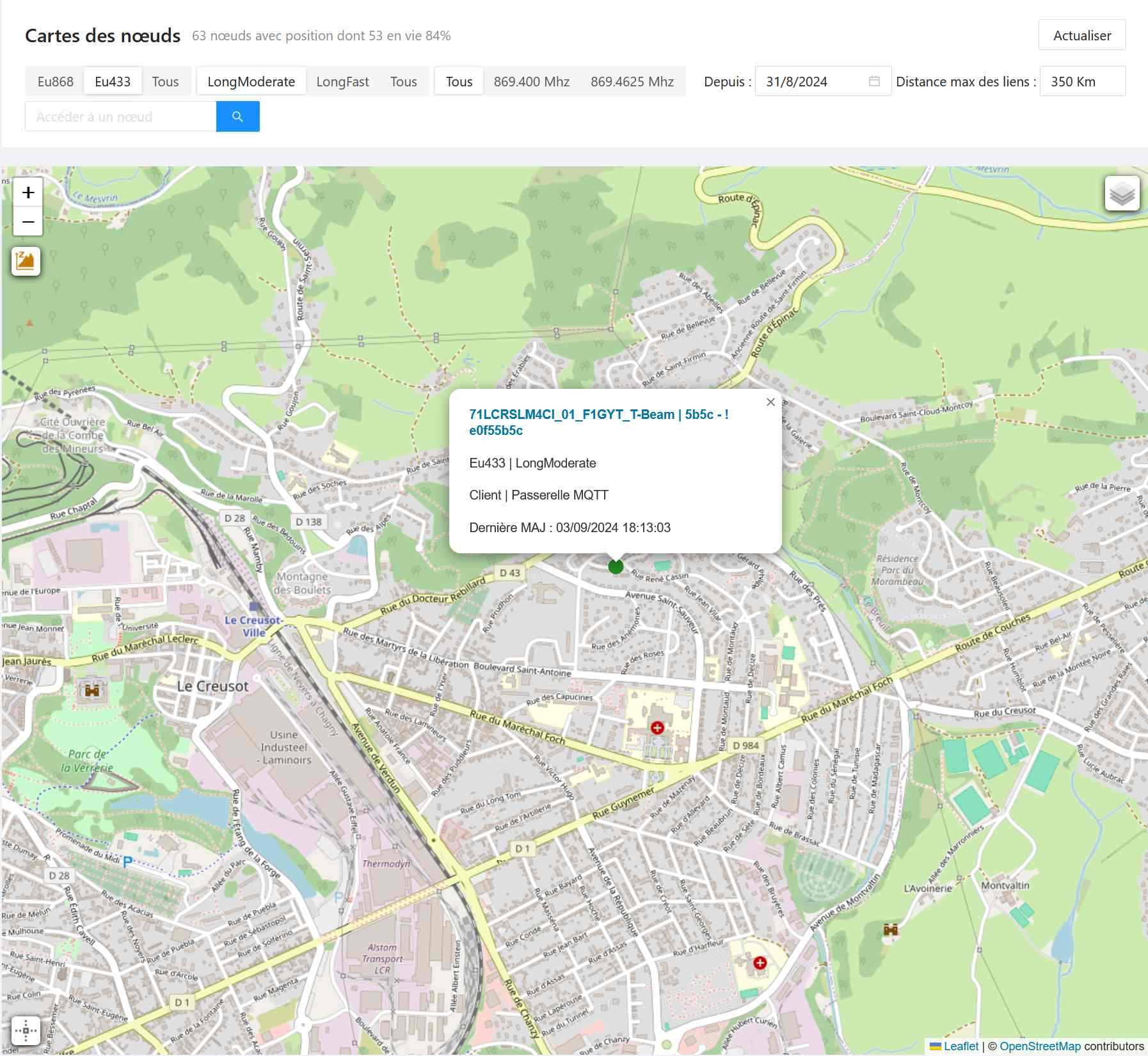Zoom in on the map
Image resolution: width=1148 pixels, height=1056 pixels.
tap(28, 193)
